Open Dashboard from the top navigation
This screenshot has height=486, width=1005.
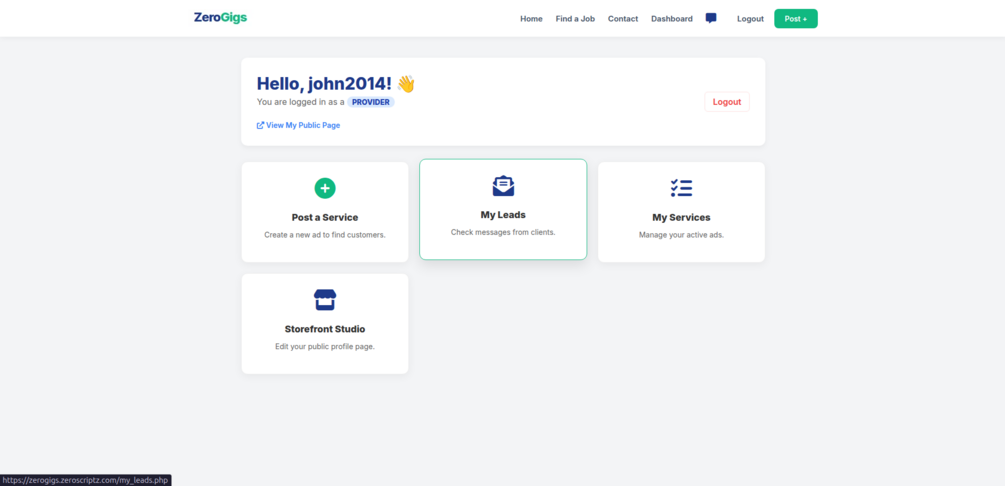[x=672, y=19]
